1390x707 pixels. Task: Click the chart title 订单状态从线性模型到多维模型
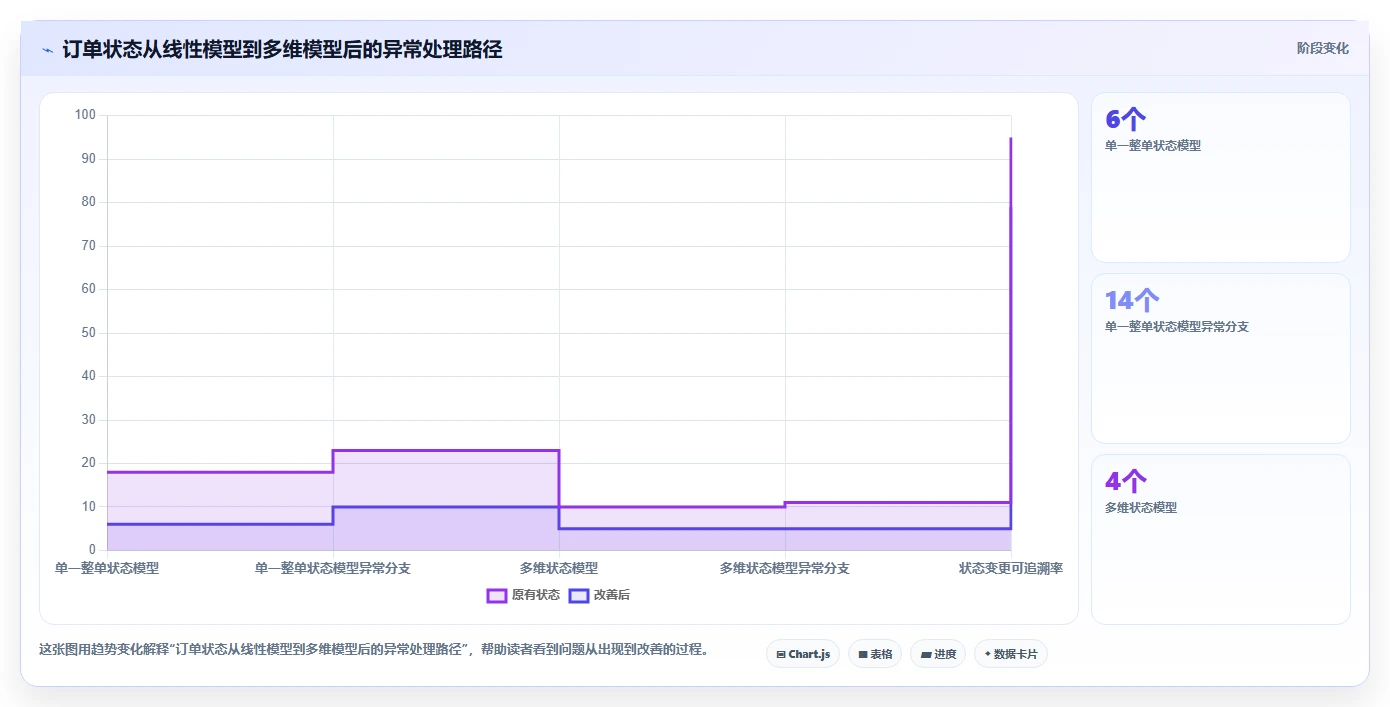click(x=282, y=49)
